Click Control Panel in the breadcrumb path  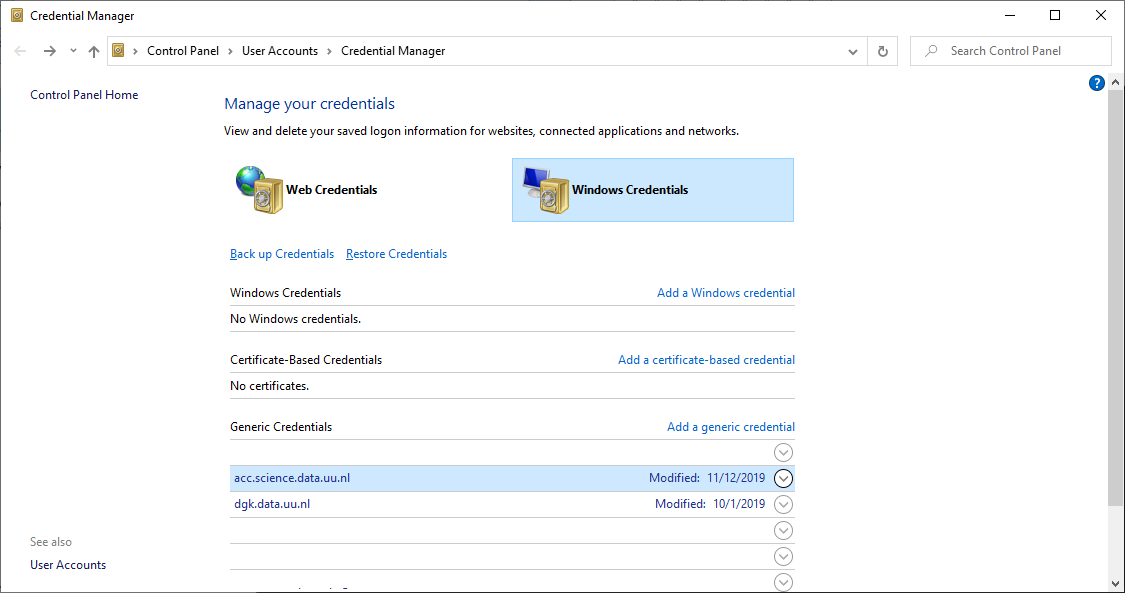click(186, 51)
